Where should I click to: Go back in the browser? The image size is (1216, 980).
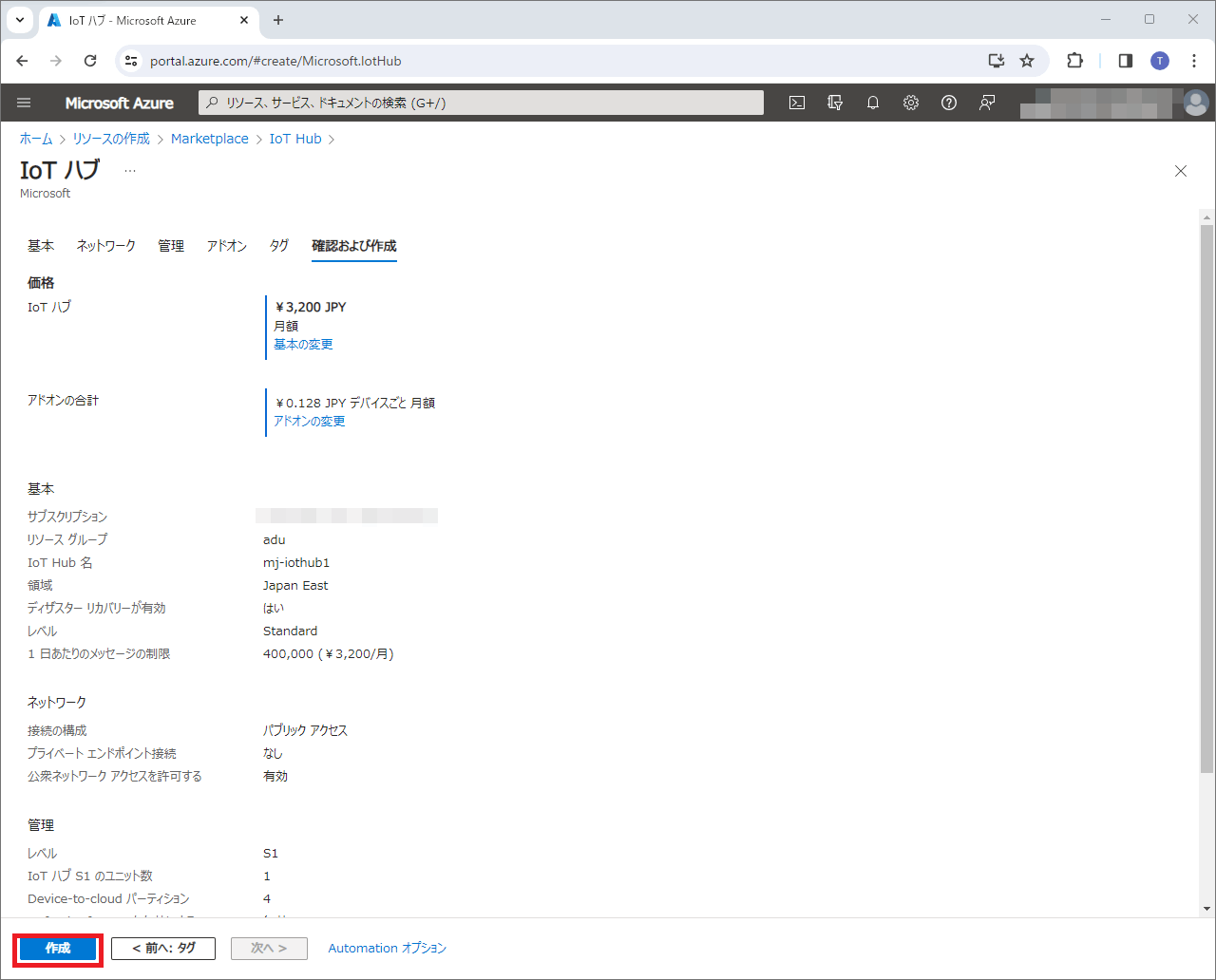[23, 61]
